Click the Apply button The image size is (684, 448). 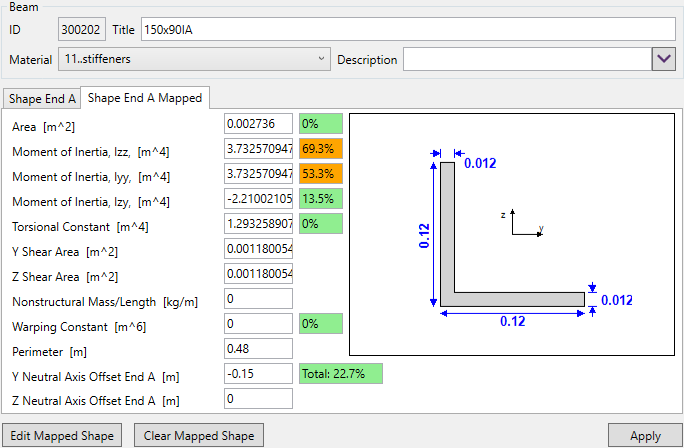(645, 436)
